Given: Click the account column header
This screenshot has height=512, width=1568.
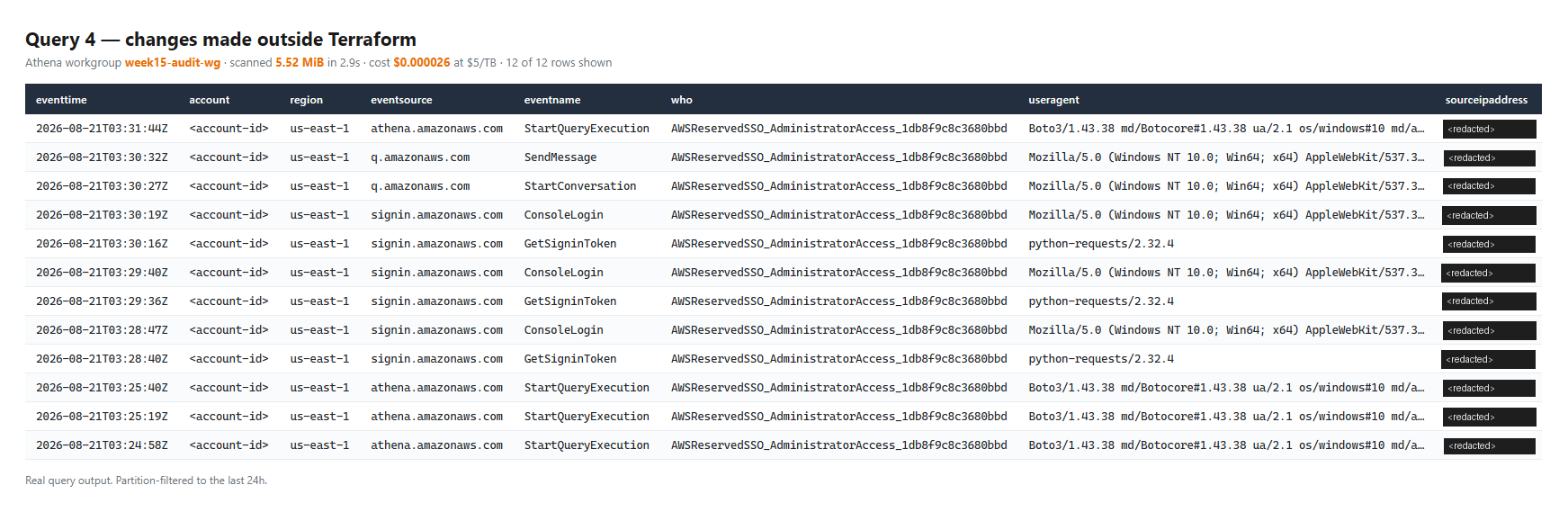Looking at the screenshot, I should (210, 100).
